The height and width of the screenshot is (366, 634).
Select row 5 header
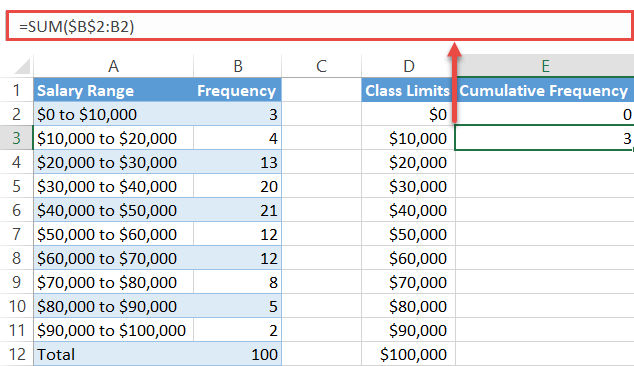pos(17,186)
